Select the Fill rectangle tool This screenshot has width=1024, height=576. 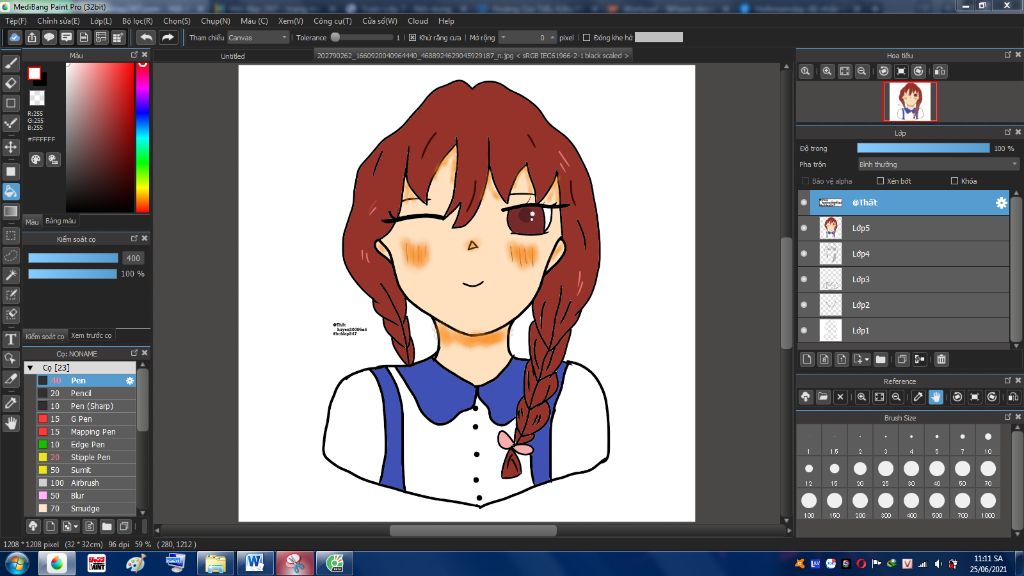(11, 171)
